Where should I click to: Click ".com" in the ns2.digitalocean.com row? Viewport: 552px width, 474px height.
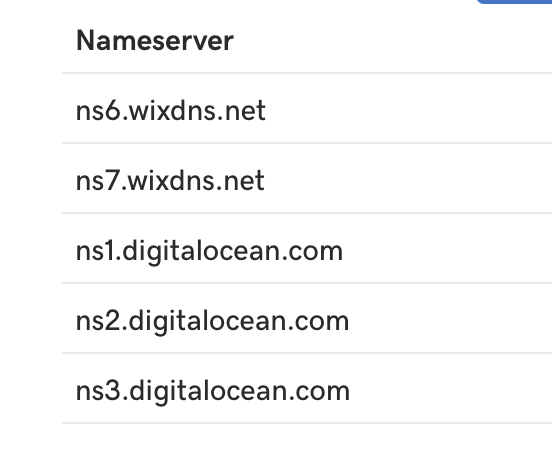(318, 323)
